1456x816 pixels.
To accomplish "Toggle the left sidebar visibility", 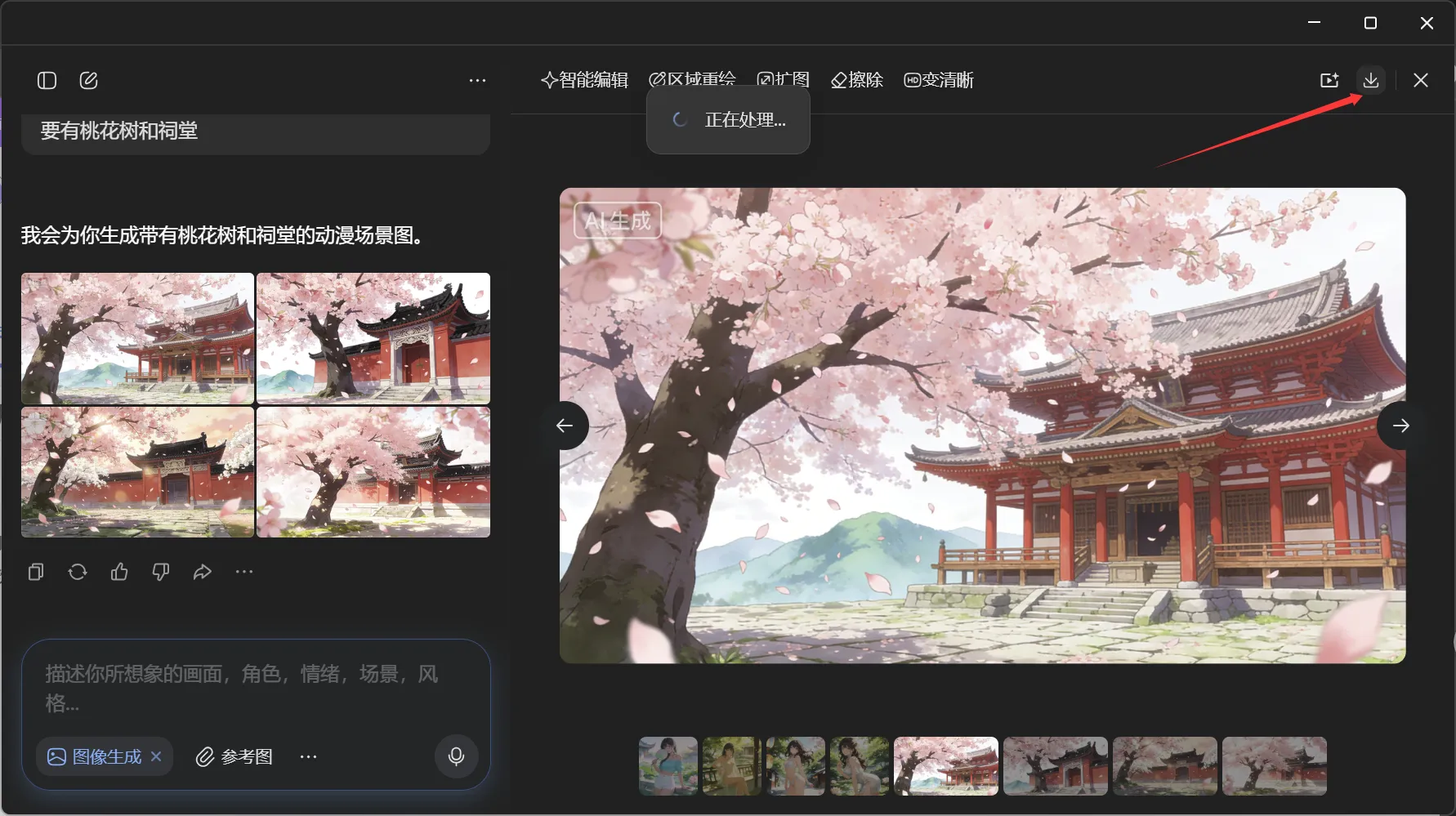I will click(x=47, y=80).
